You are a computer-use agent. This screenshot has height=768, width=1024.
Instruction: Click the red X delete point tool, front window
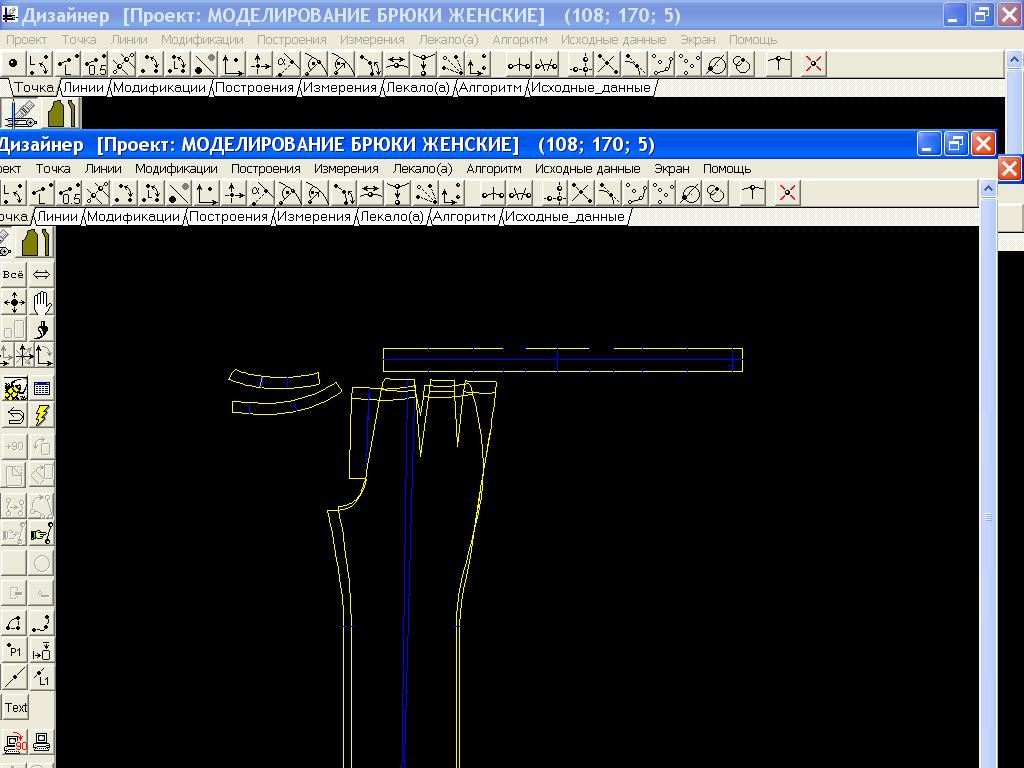(x=788, y=193)
